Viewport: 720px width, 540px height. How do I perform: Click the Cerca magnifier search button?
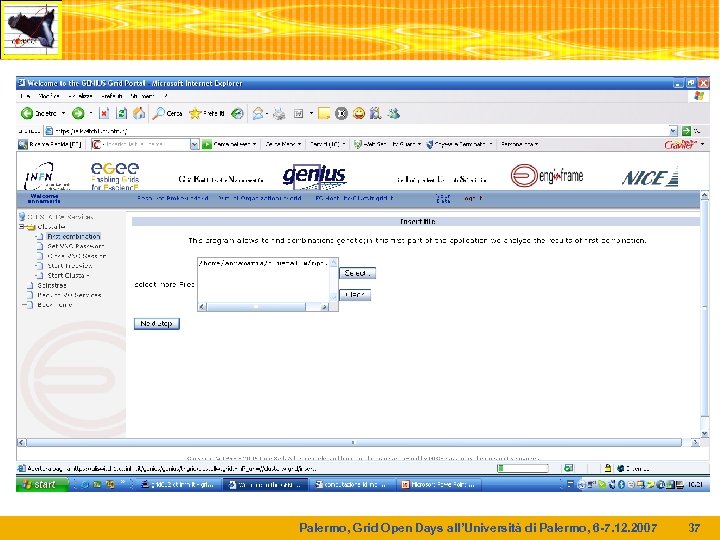coord(168,113)
